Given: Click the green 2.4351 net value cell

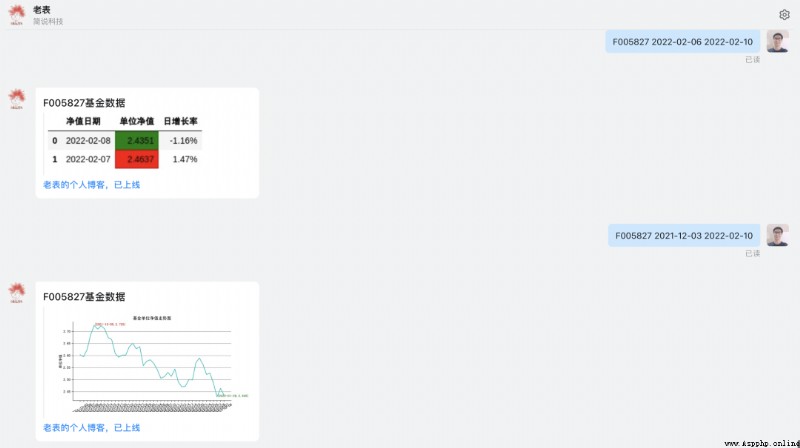Looking at the screenshot, I should (x=137, y=140).
